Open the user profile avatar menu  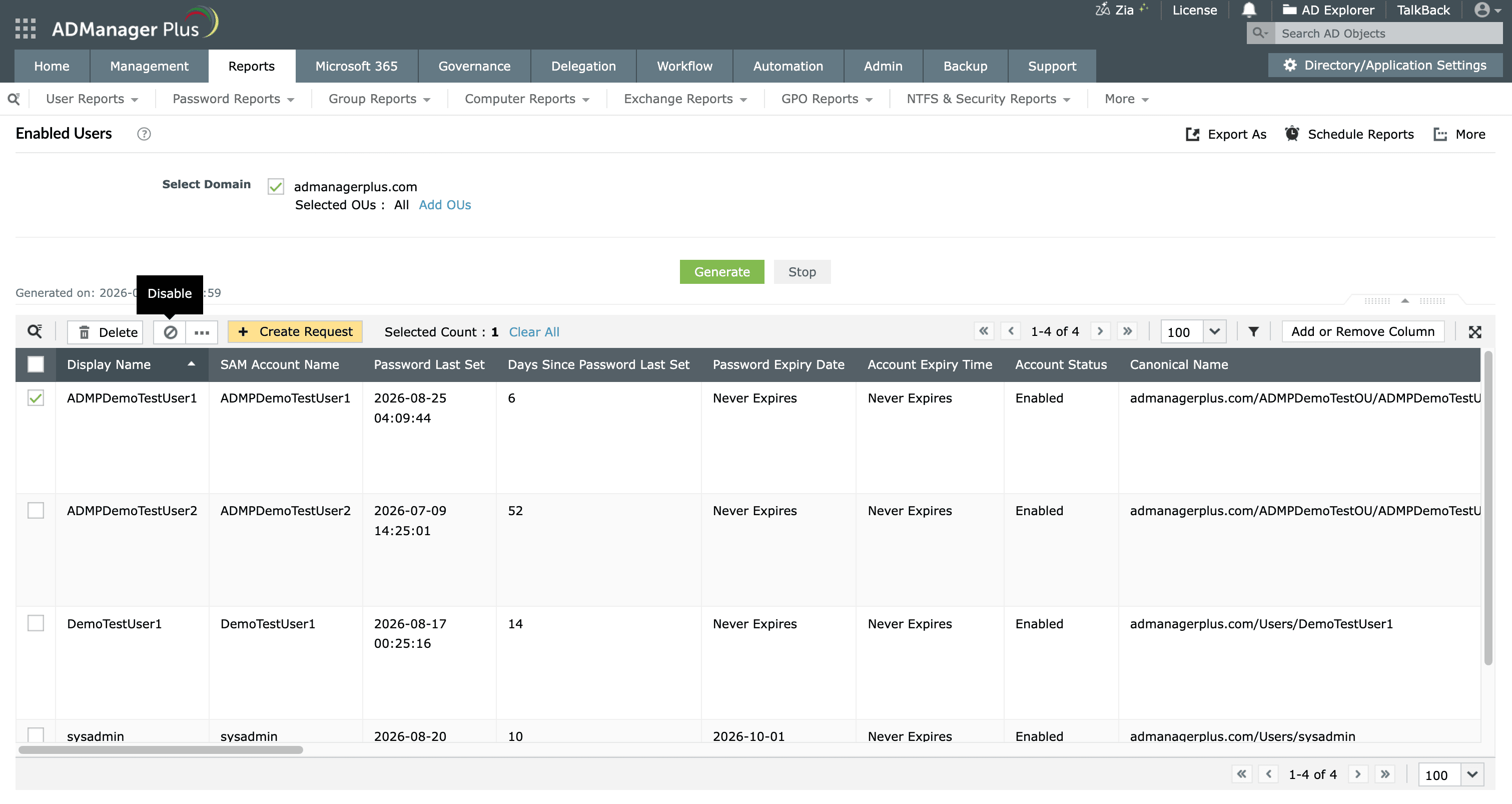point(1488,10)
